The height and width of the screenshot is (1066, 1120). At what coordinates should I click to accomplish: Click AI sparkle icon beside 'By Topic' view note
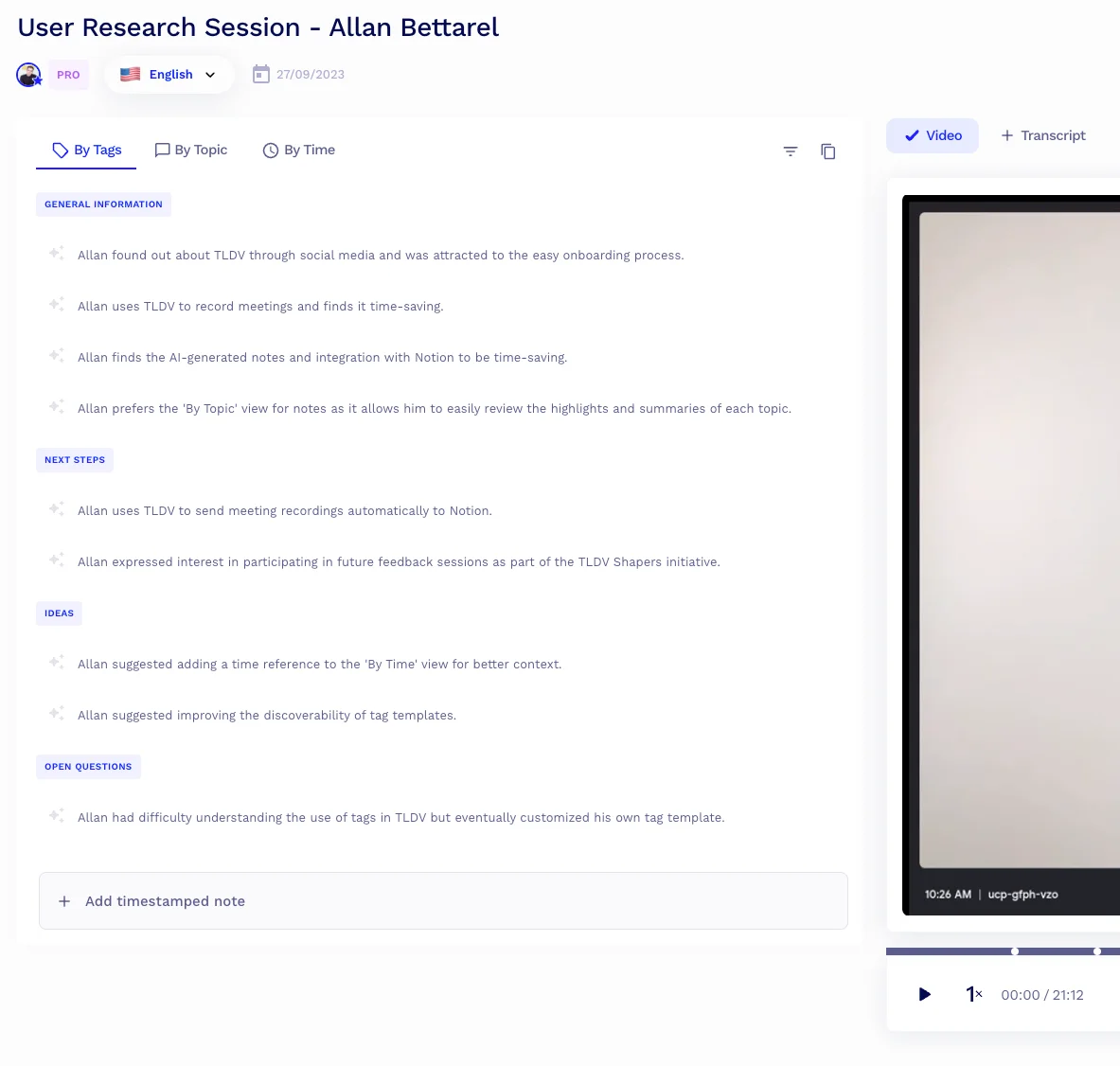click(x=57, y=406)
